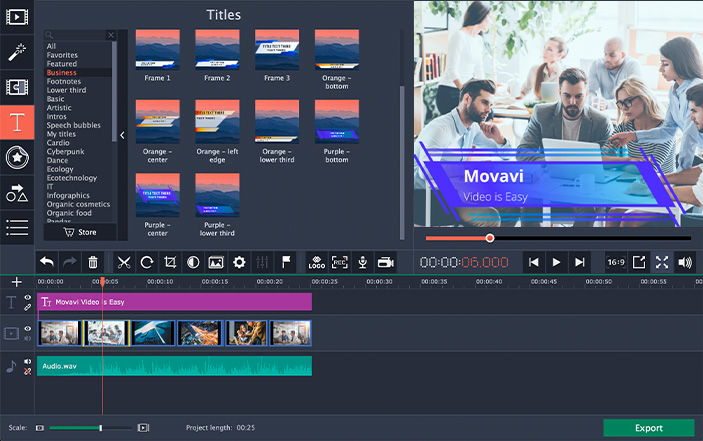The height and width of the screenshot is (441, 703).
Task: Click the timeline playhead marker
Action: pyautogui.click(x=103, y=281)
